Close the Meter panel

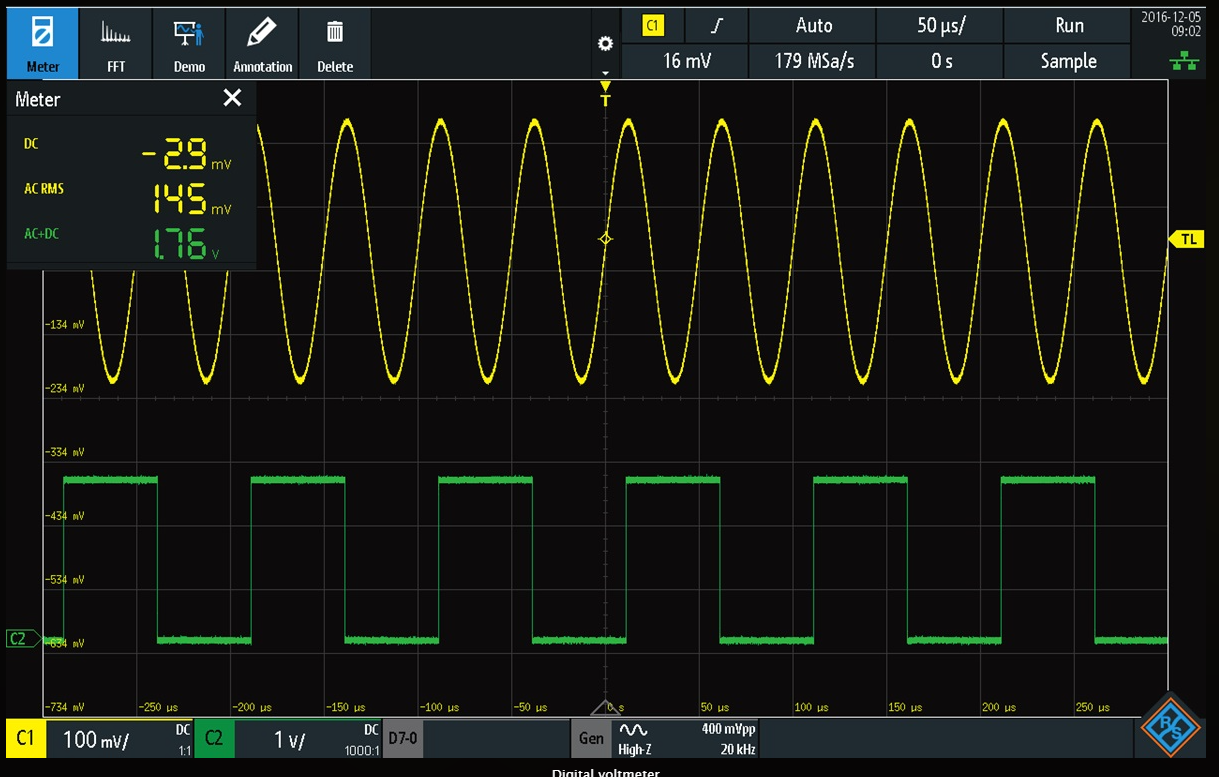[232, 98]
